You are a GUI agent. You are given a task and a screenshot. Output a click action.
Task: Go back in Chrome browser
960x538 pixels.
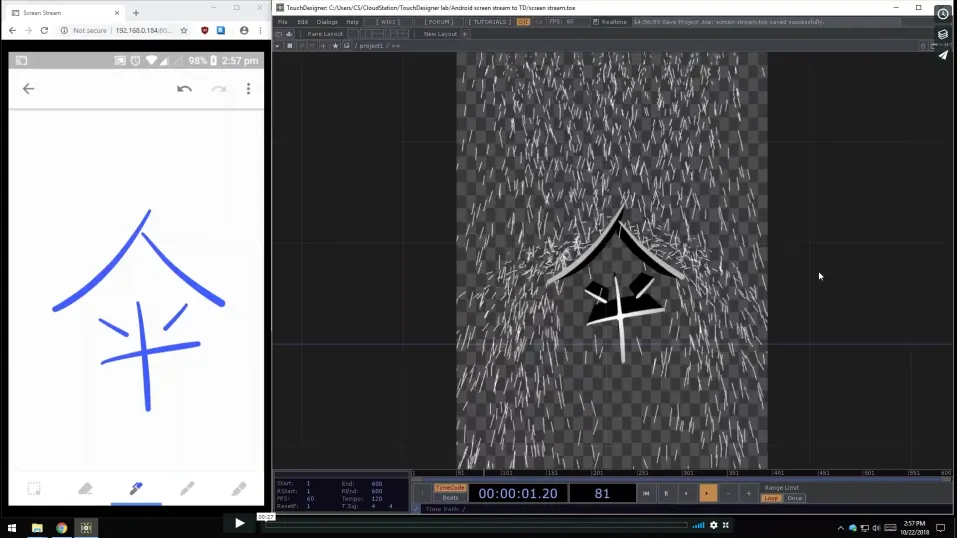point(12,30)
